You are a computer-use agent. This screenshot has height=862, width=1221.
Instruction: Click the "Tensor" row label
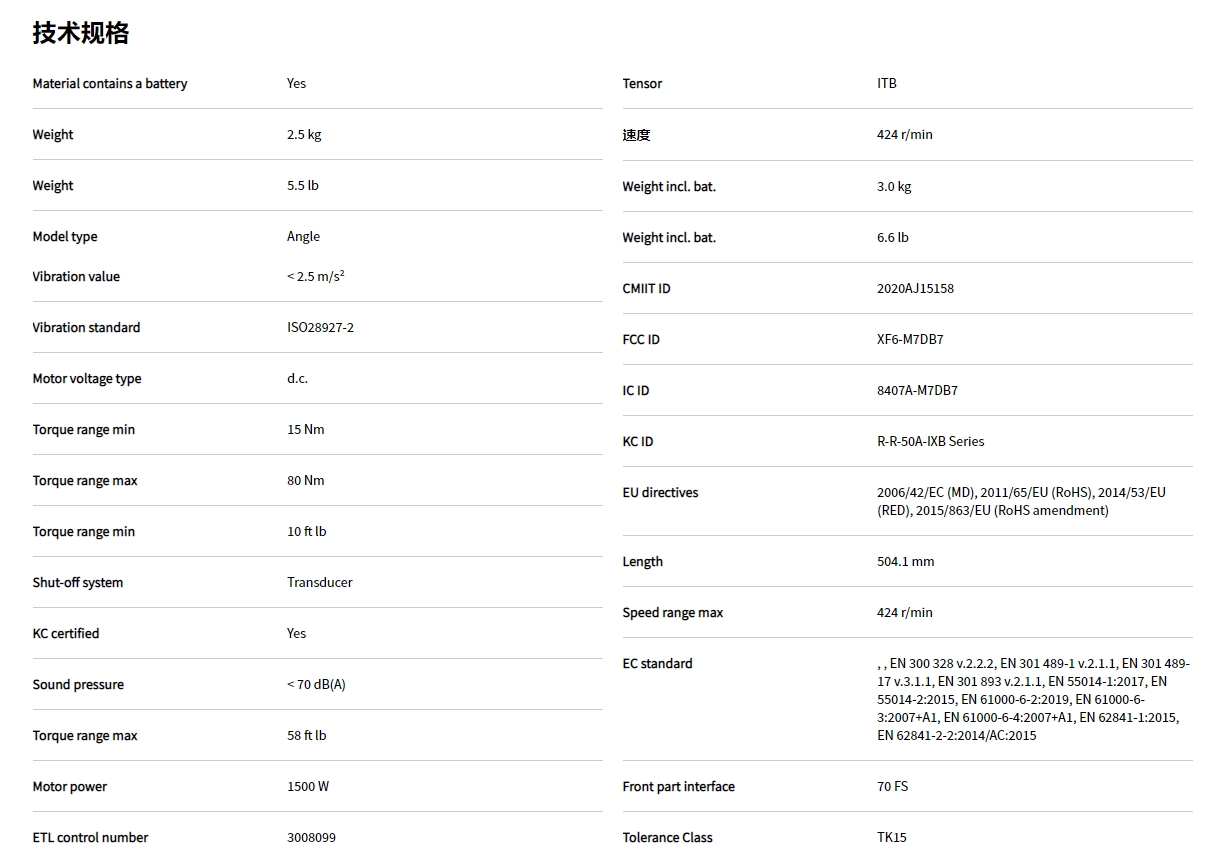(642, 84)
